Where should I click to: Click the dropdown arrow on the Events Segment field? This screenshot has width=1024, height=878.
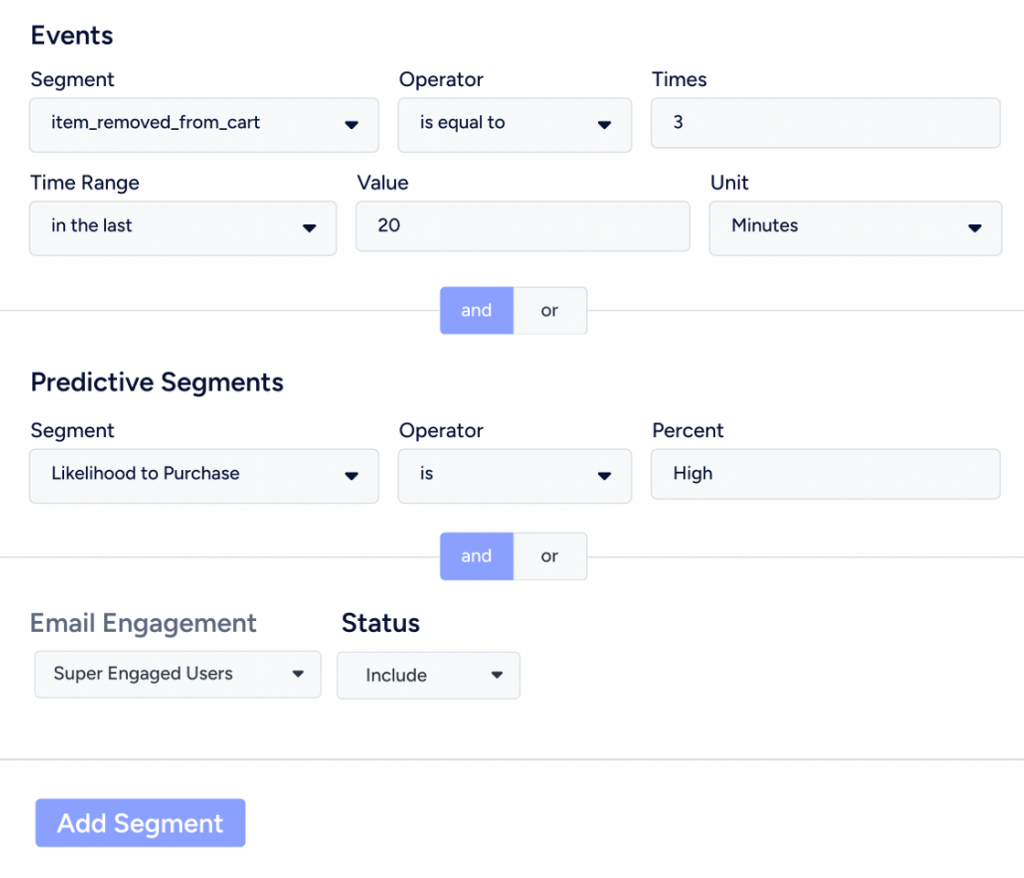click(x=352, y=125)
